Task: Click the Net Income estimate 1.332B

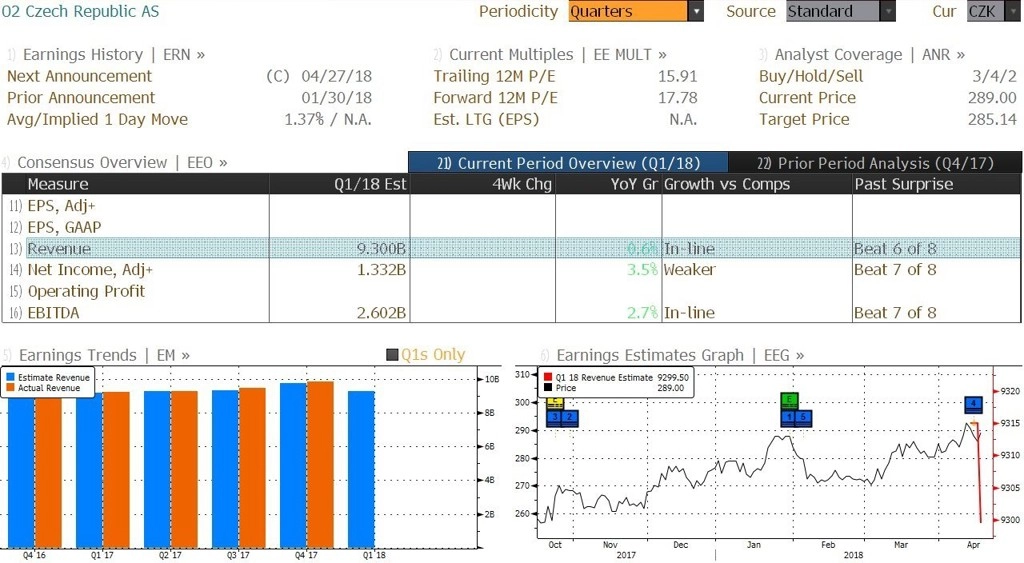Action: (x=381, y=270)
